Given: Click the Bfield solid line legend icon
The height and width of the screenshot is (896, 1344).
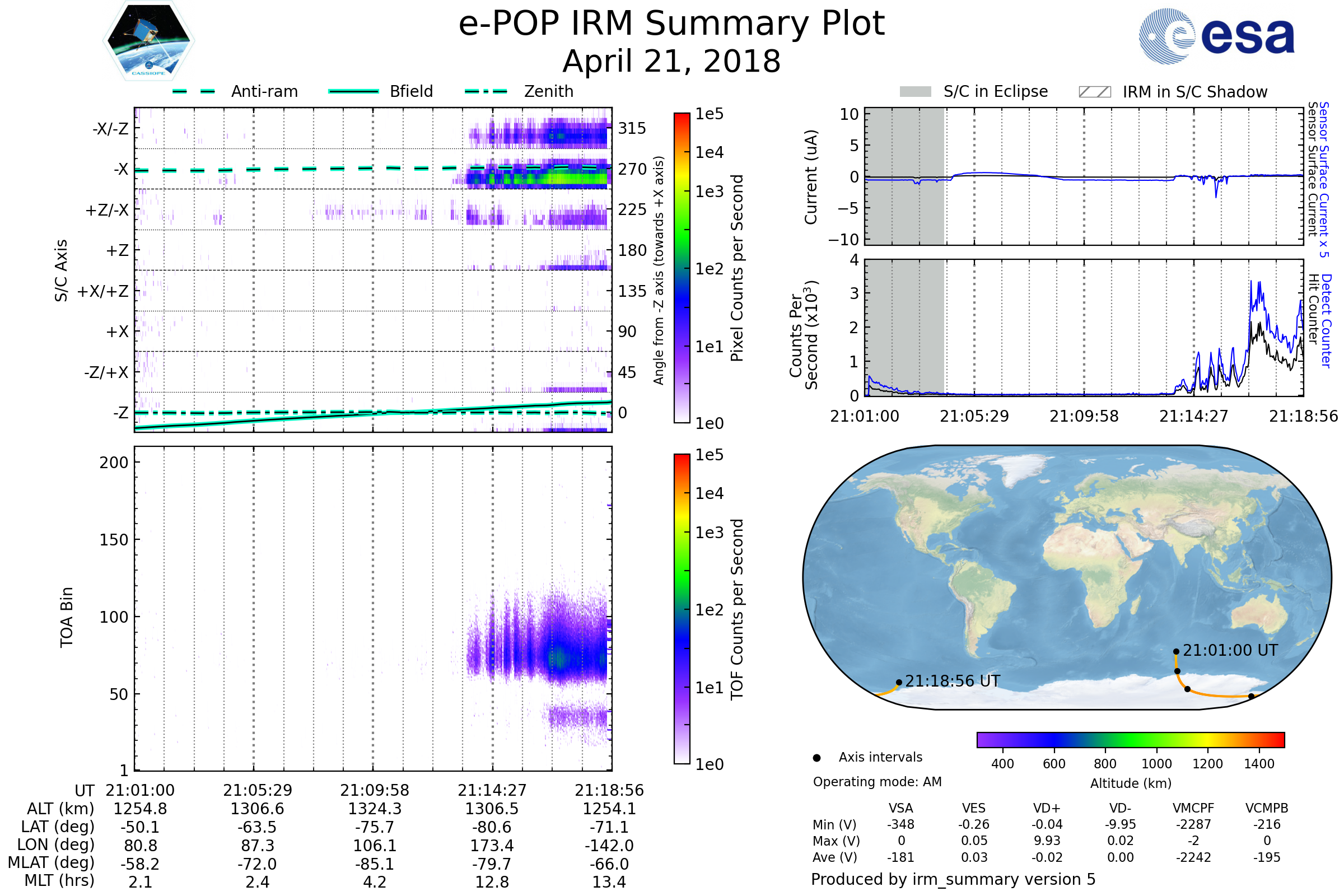Looking at the screenshot, I should click(353, 91).
